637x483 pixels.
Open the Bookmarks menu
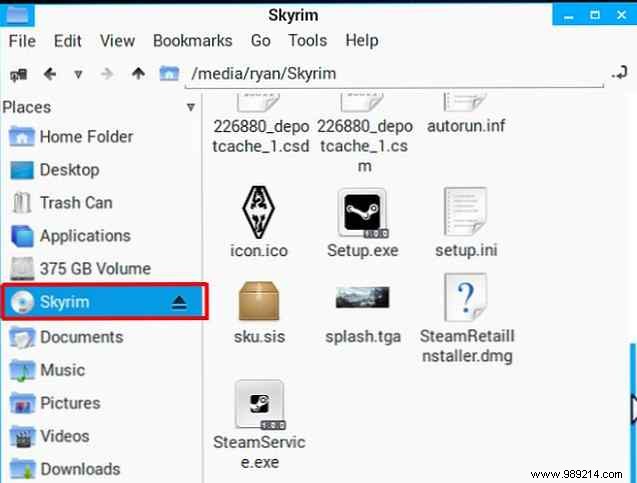[x=193, y=41]
